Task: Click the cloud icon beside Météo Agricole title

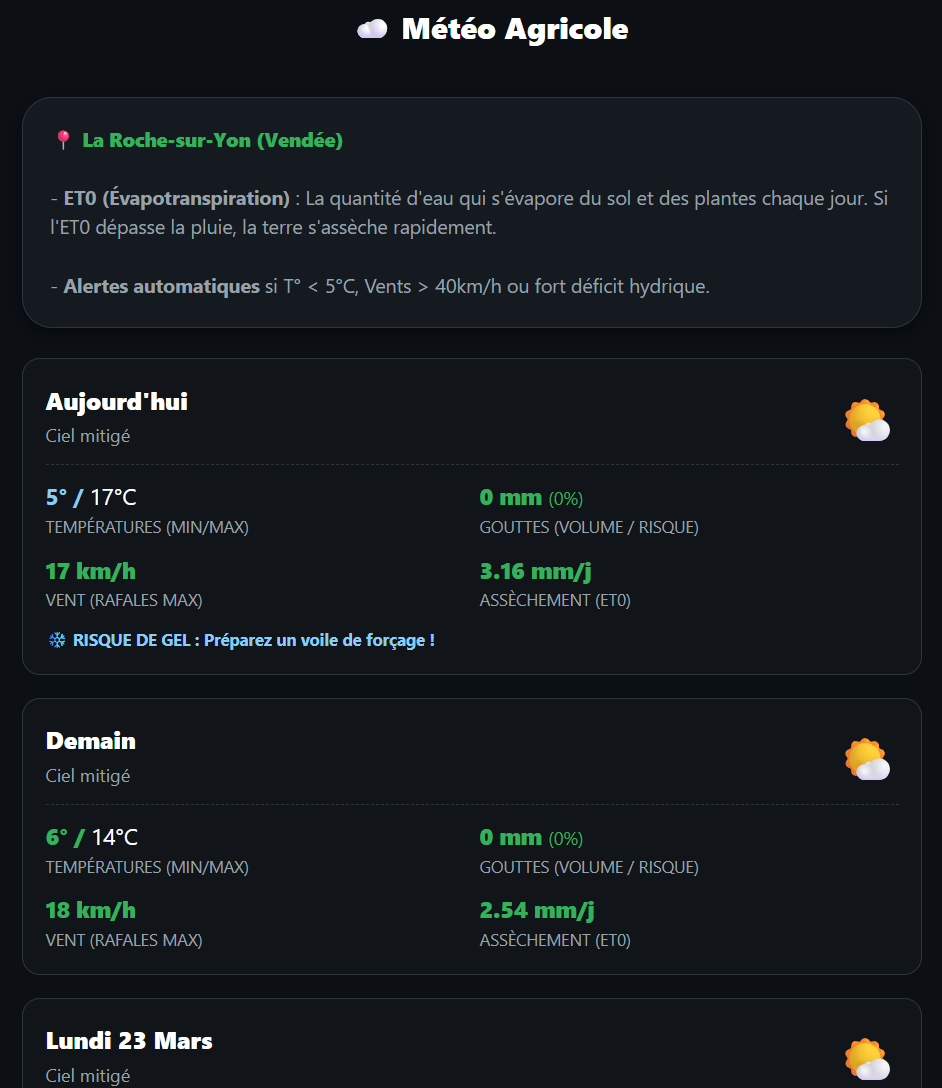Action: coord(371,30)
